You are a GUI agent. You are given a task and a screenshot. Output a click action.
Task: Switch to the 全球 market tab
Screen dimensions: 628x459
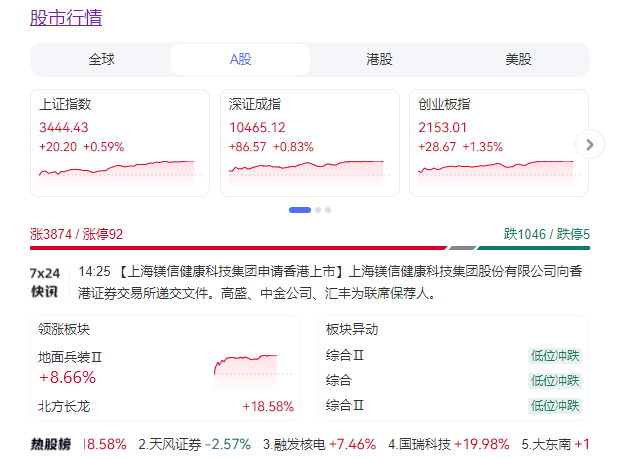pyautogui.click(x=102, y=59)
